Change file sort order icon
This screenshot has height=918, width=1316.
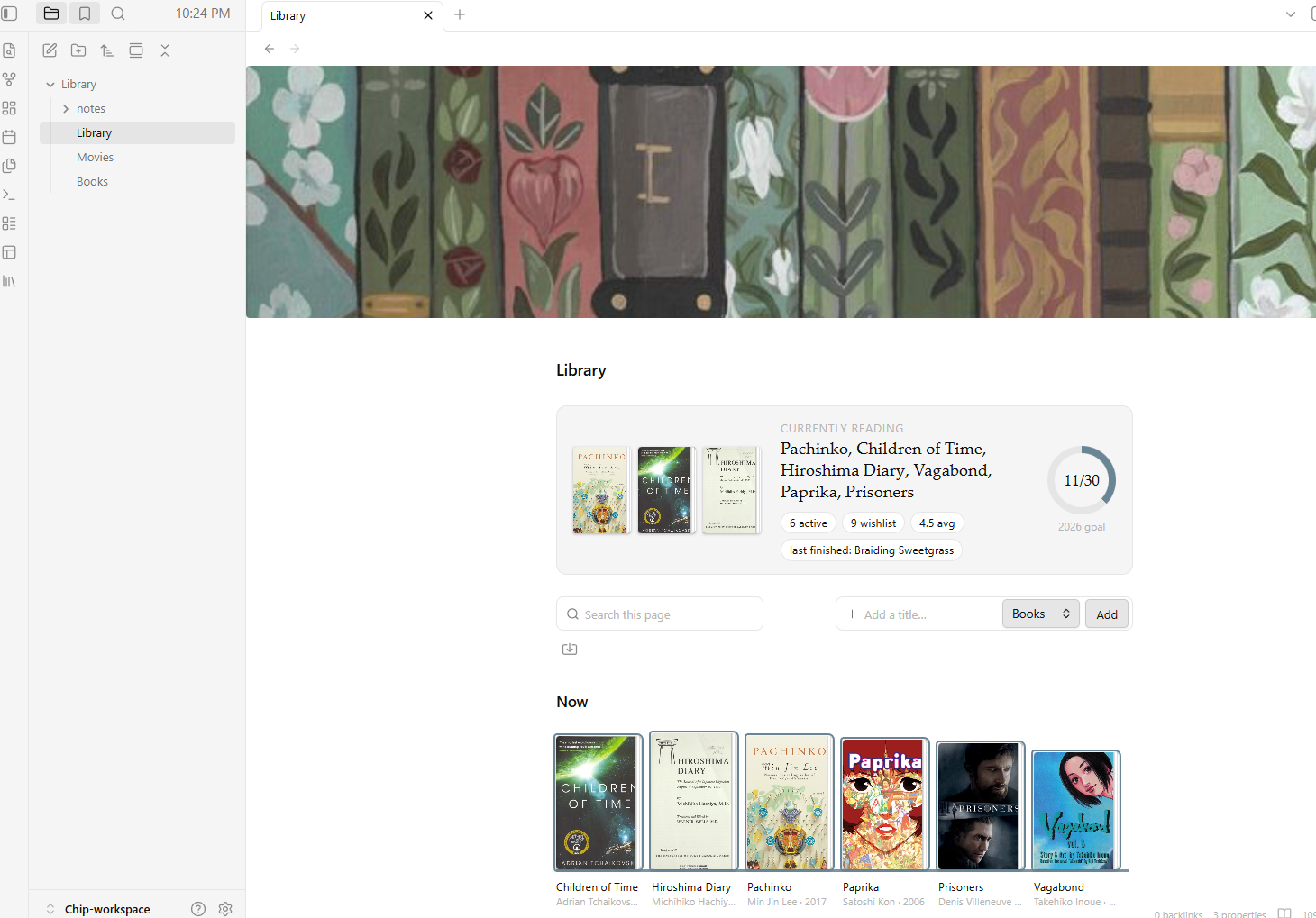coord(107,50)
